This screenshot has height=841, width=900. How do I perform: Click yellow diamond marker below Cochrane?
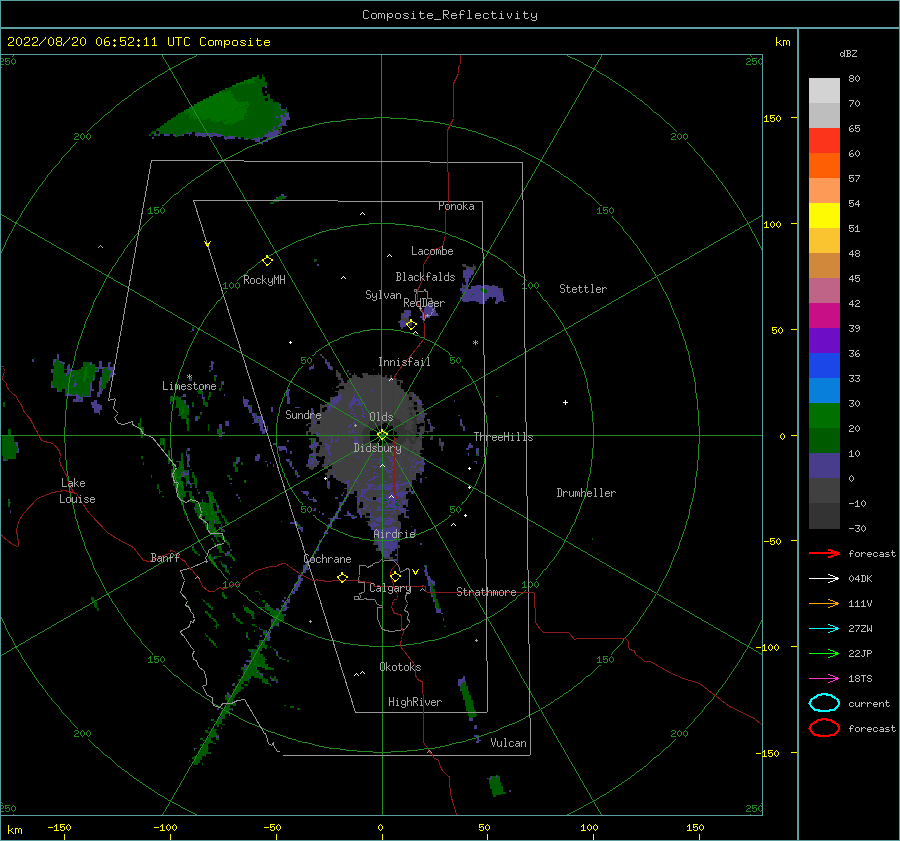(x=343, y=577)
